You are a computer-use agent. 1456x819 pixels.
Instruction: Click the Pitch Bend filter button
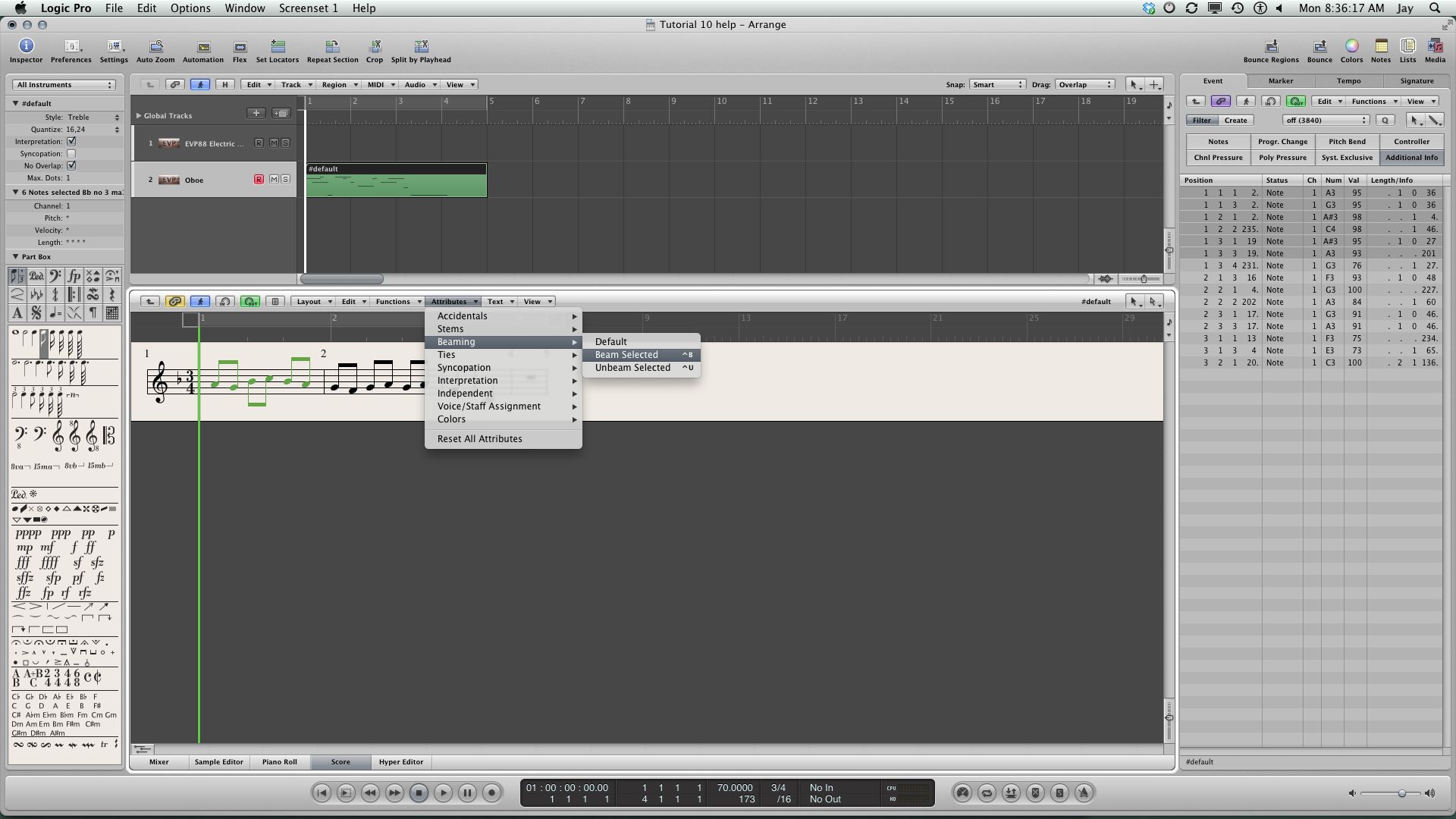click(x=1347, y=142)
